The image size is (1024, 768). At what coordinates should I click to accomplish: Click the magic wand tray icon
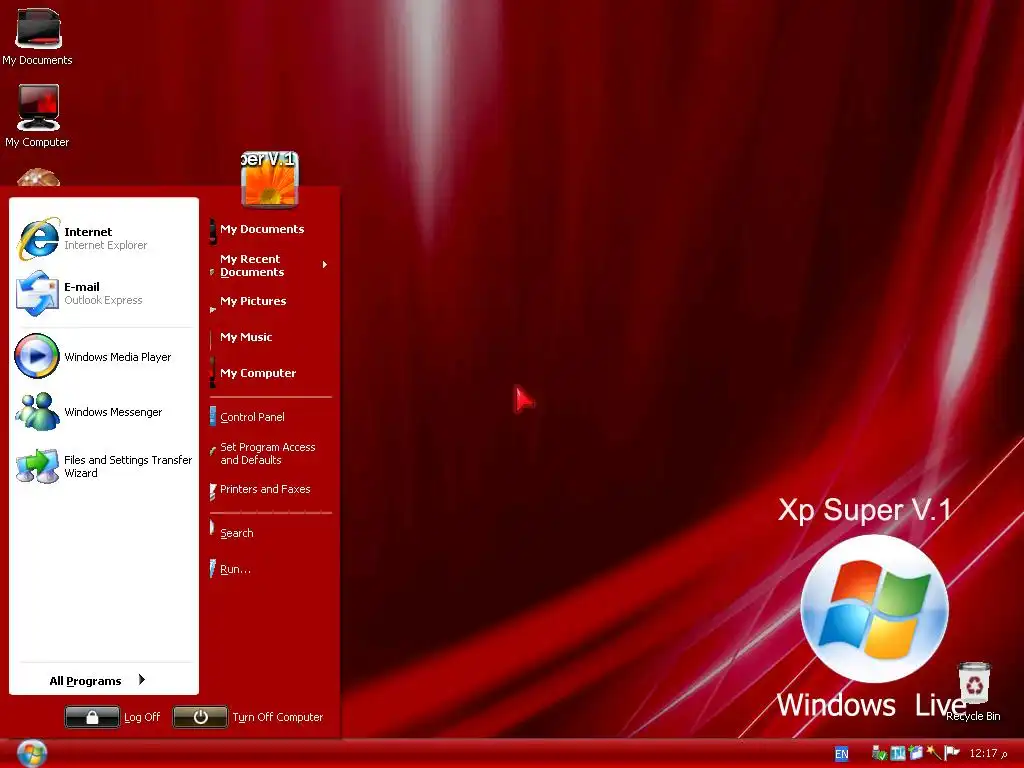click(x=934, y=753)
